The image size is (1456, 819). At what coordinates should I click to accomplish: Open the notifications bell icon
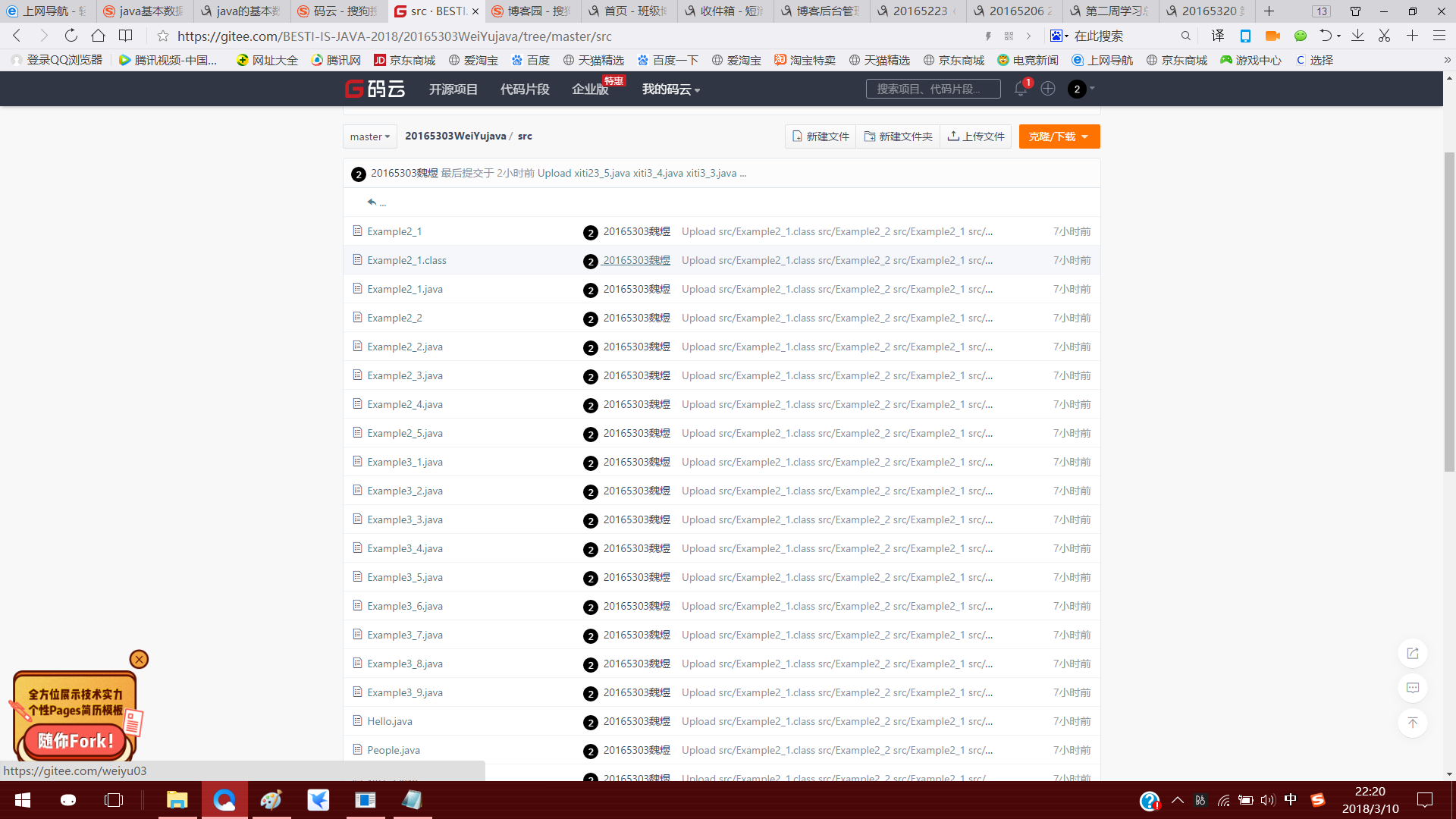point(1021,89)
